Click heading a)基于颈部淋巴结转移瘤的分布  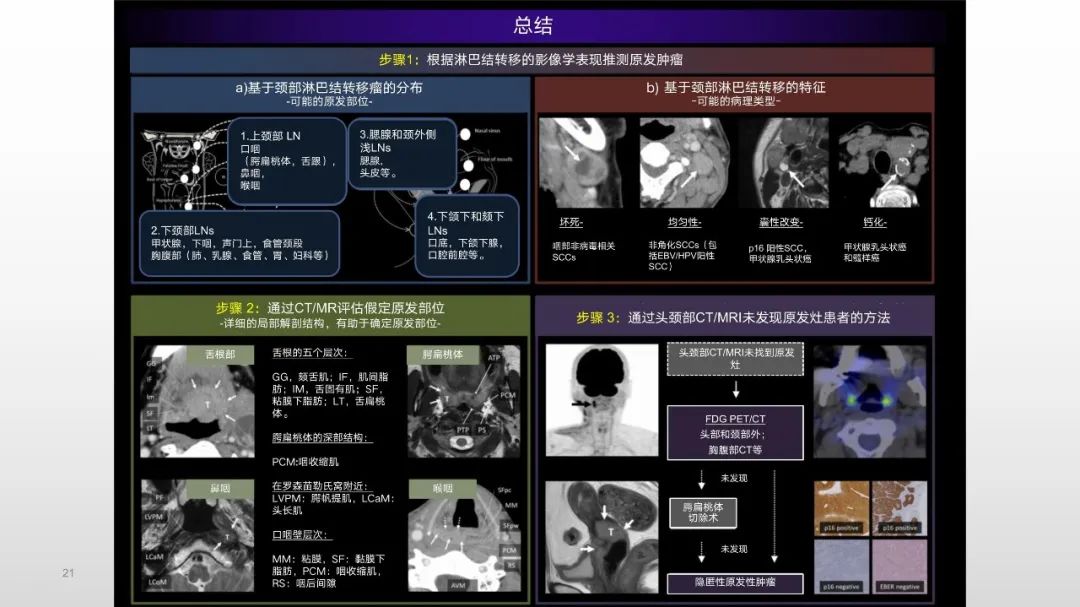click(x=329, y=88)
